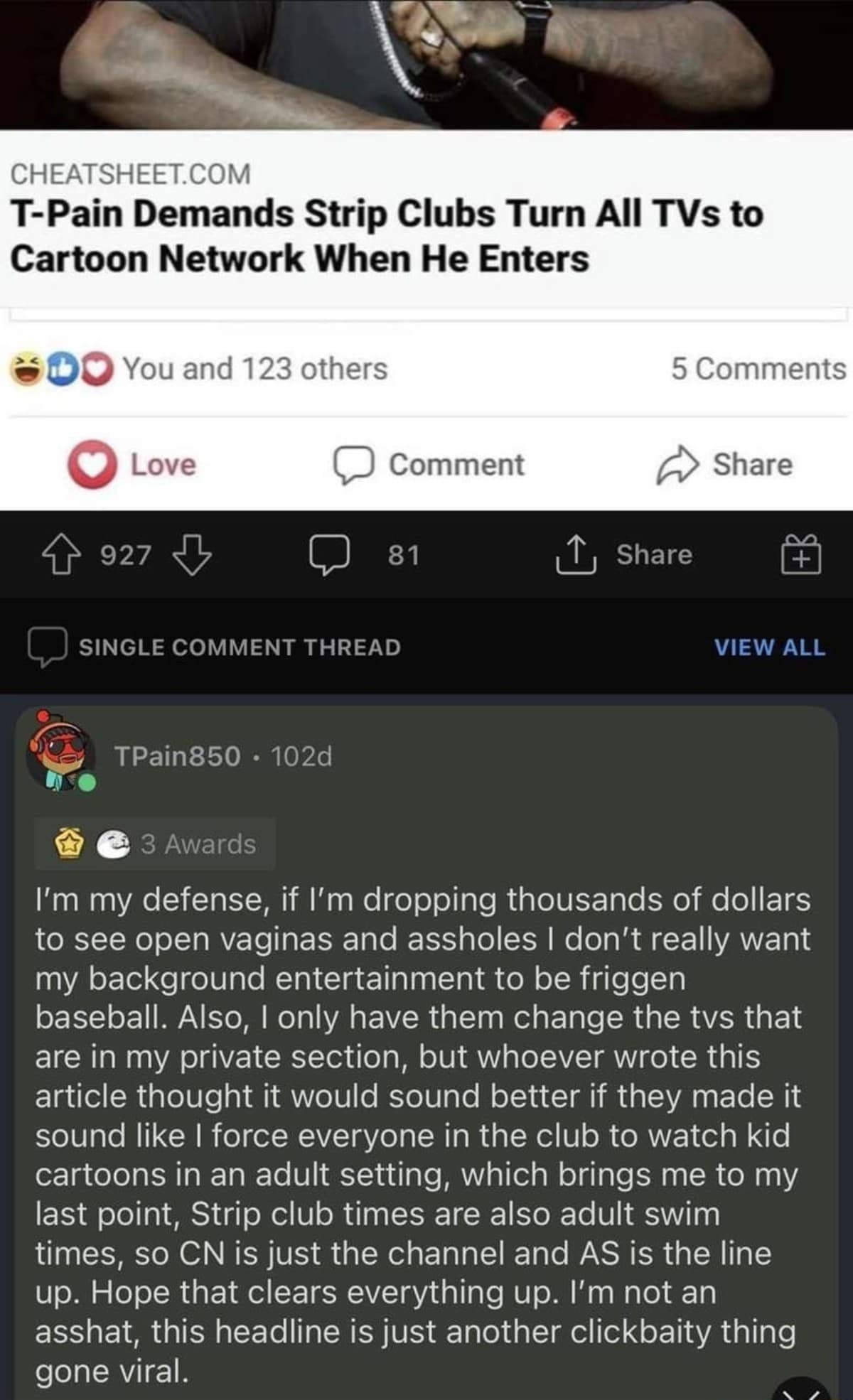Viewport: 853px width, 1400px height.
Task: Expand all comments with VIEW ALL
Action: (x=769, y=647)
